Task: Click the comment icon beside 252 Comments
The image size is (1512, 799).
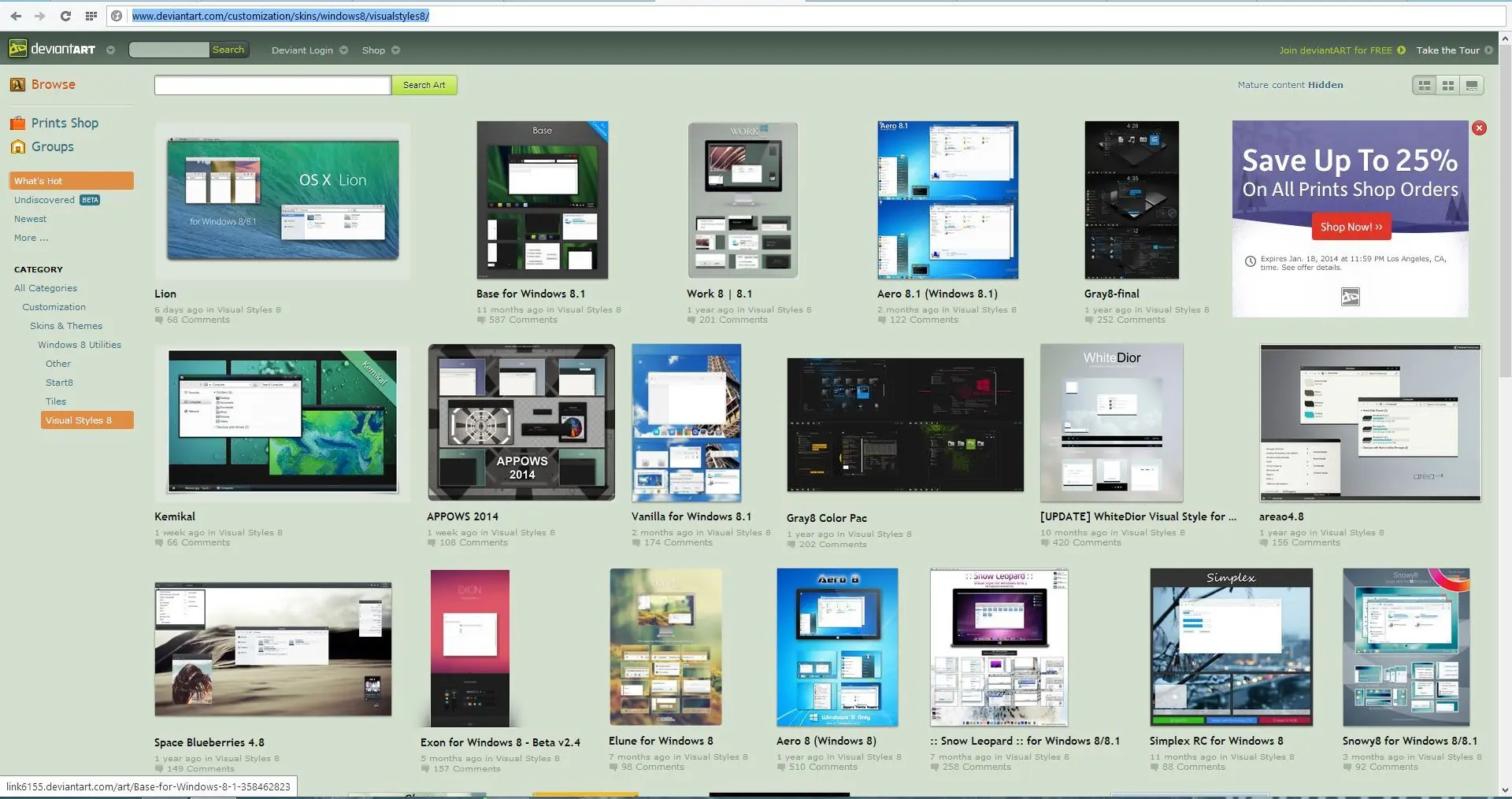Action: (1089, 320)
